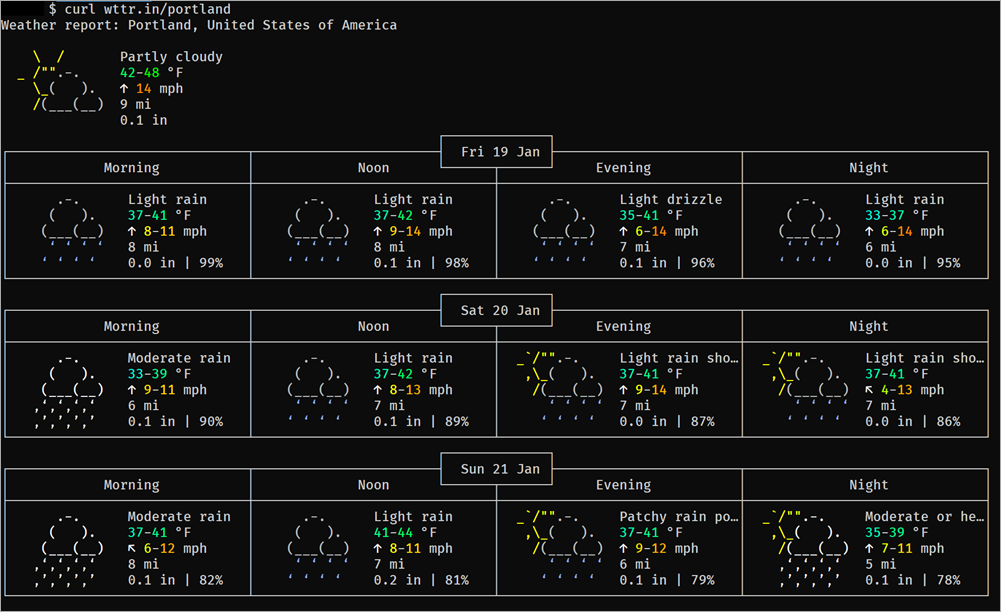Click the current wind speed 14 mph
Screen dimensions: 1001x612
151,89
